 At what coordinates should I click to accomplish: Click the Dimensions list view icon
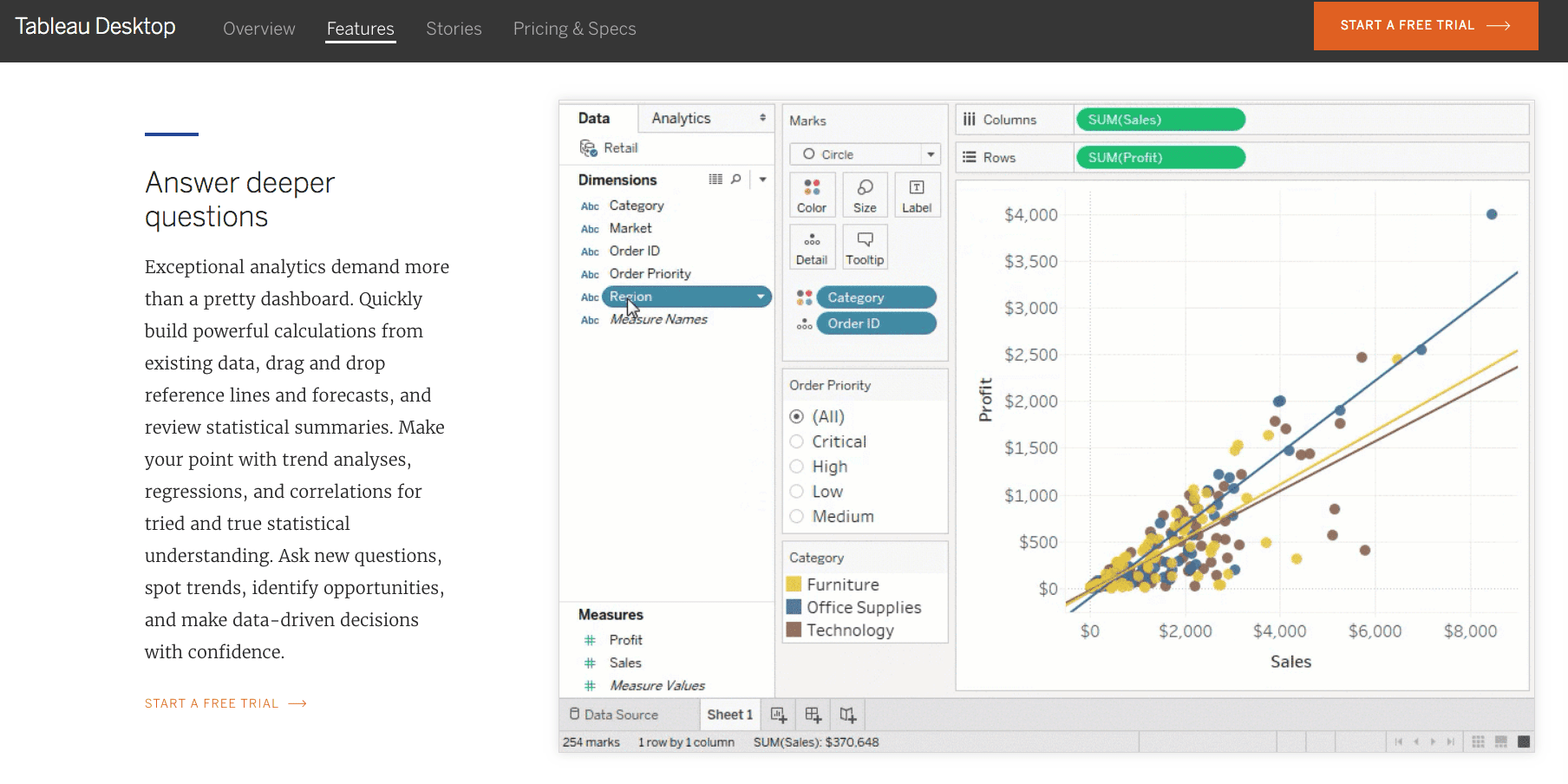pyautogui.click(x=715, y=180)
